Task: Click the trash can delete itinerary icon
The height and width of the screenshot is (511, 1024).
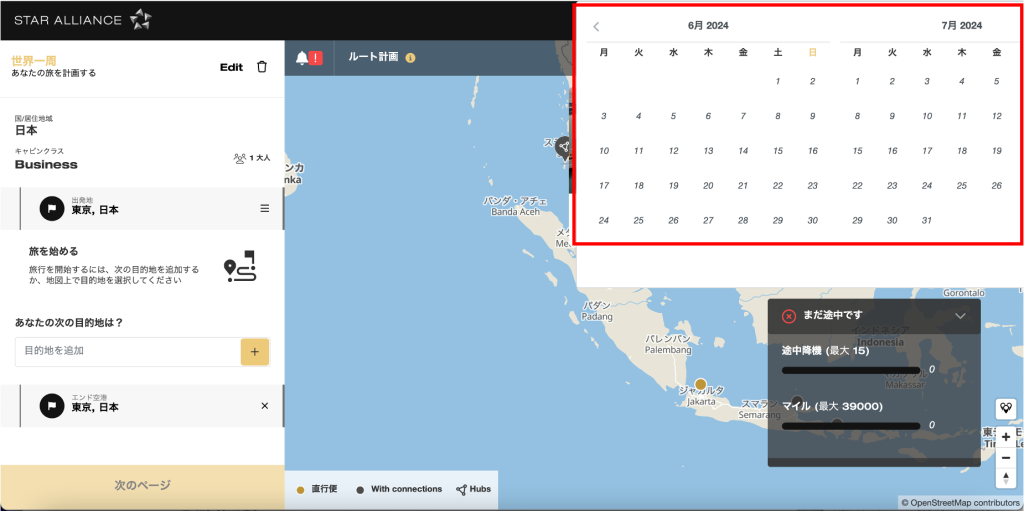Action: pos(262,67)
